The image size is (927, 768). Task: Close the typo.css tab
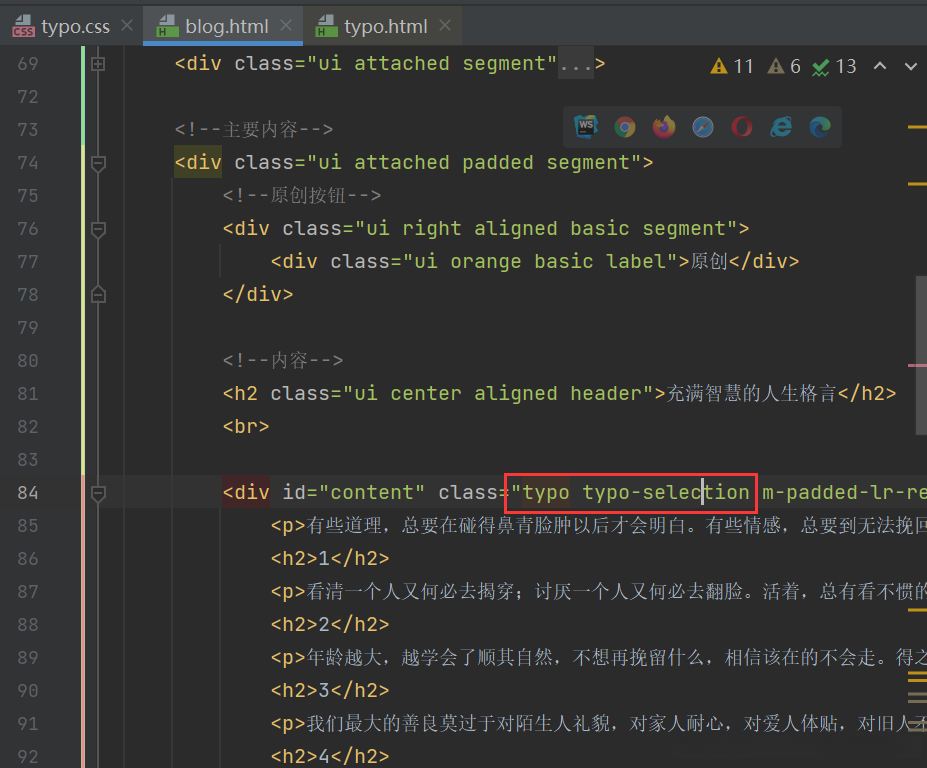127,25
